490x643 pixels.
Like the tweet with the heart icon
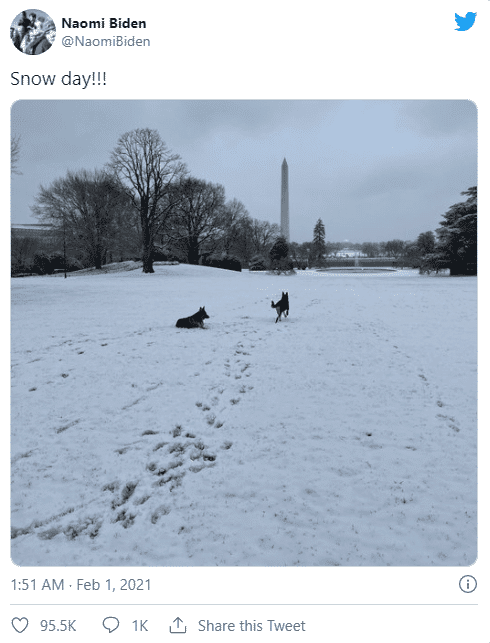coord(20,625)
